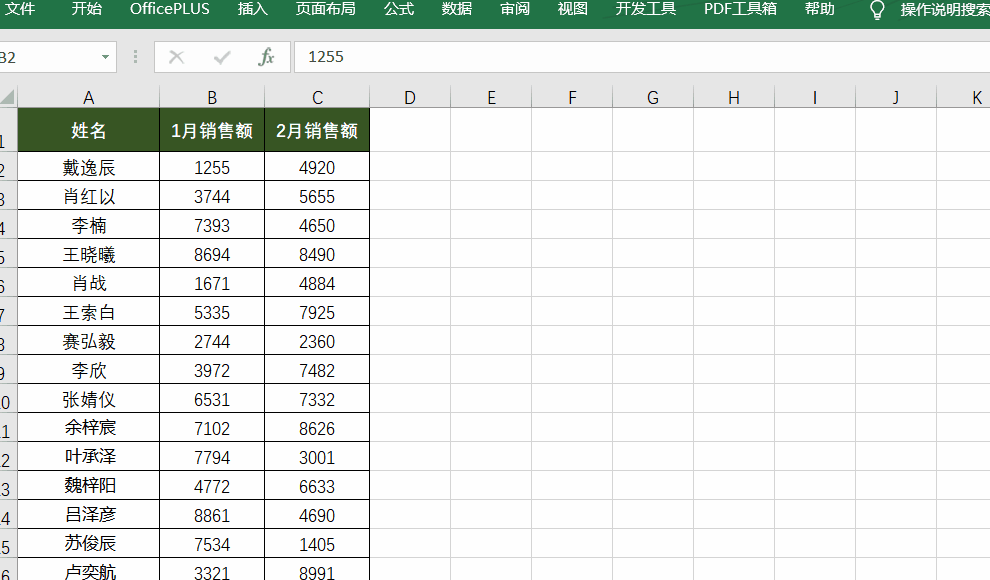
Task: Select column F header
Action: click(x=572, y=98)
